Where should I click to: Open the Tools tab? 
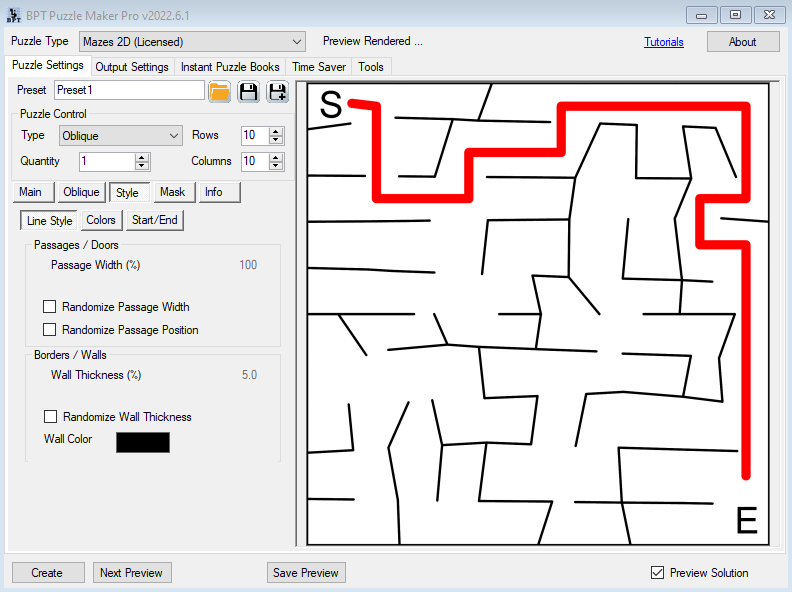click(371, 67)
